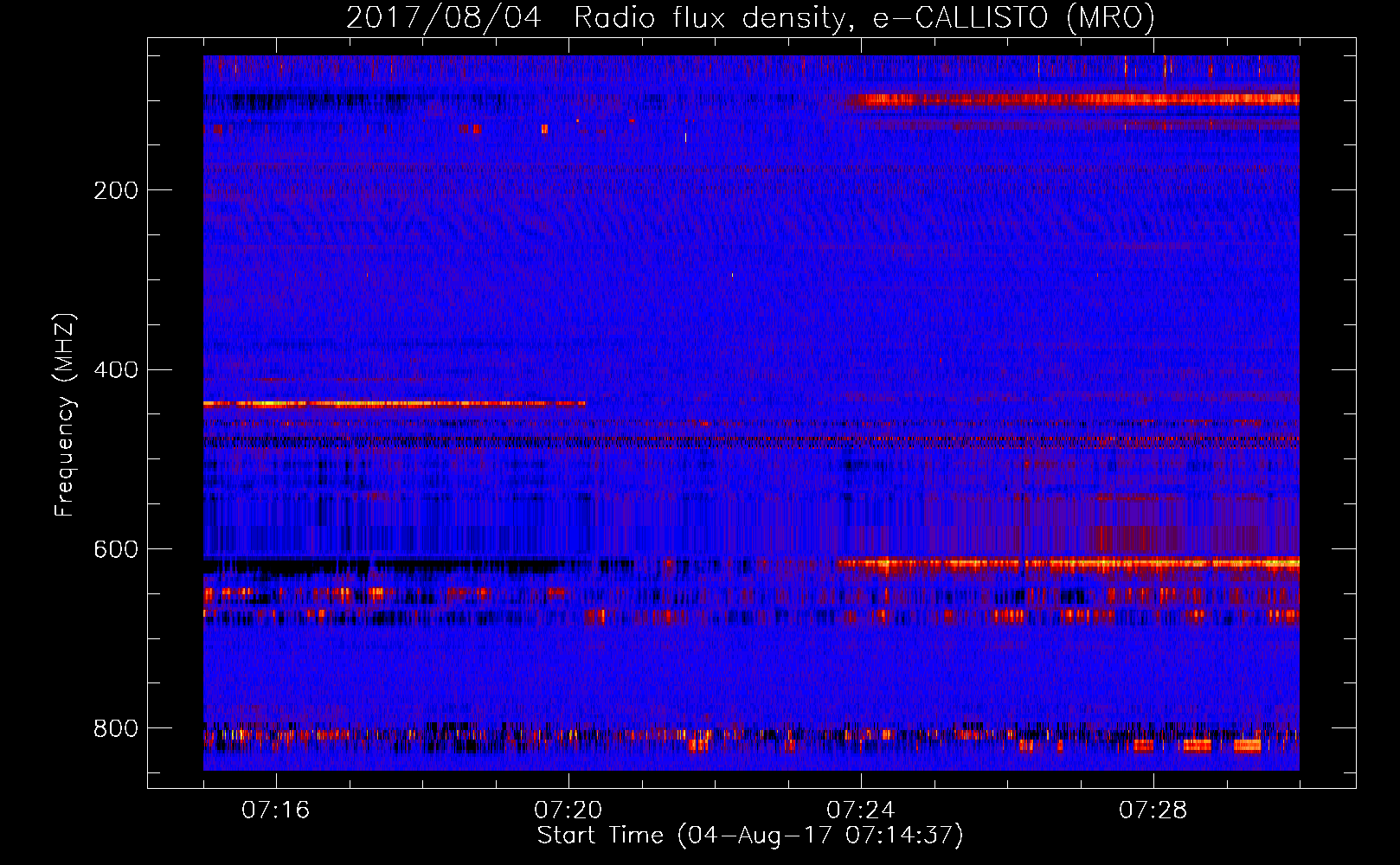The width and height of the screenshot is (1400, 865).
Task: Click the 200 frequency tick label
Action: 116,190
